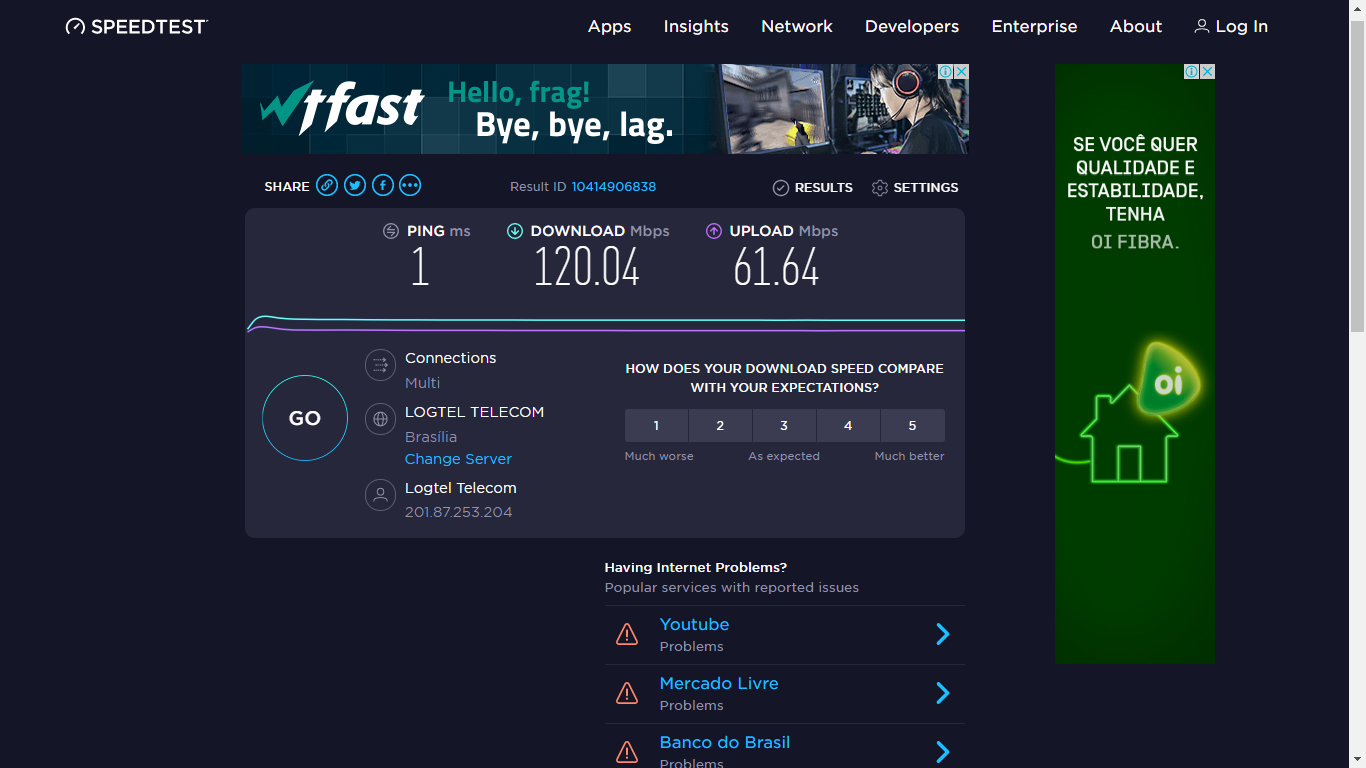The width and height of the screenshot is (1366, 768).
Task: Click Change Server link
Action: tap(458, 459)
